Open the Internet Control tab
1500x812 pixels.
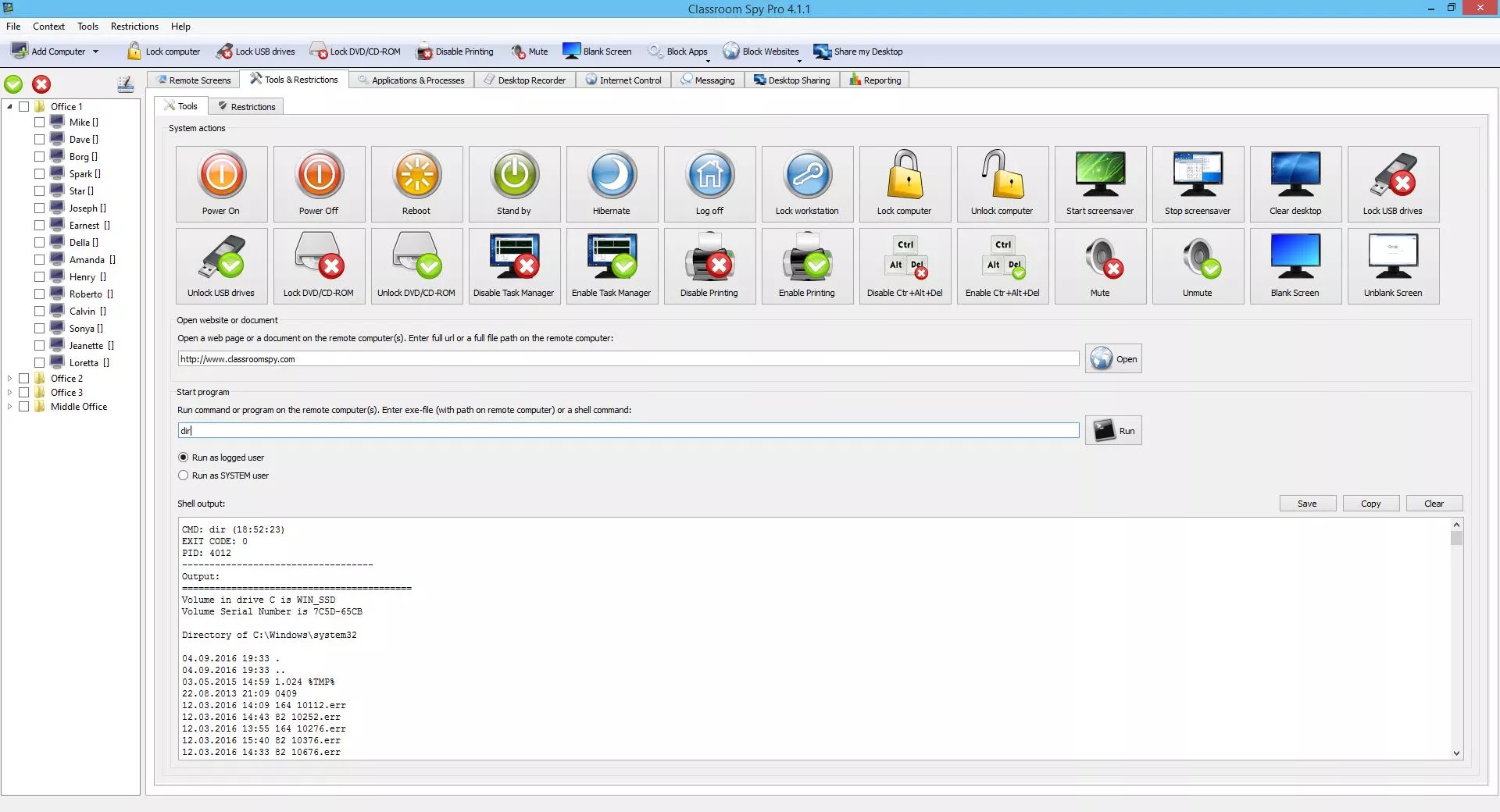pyautogui.click(x=623, y=80)
